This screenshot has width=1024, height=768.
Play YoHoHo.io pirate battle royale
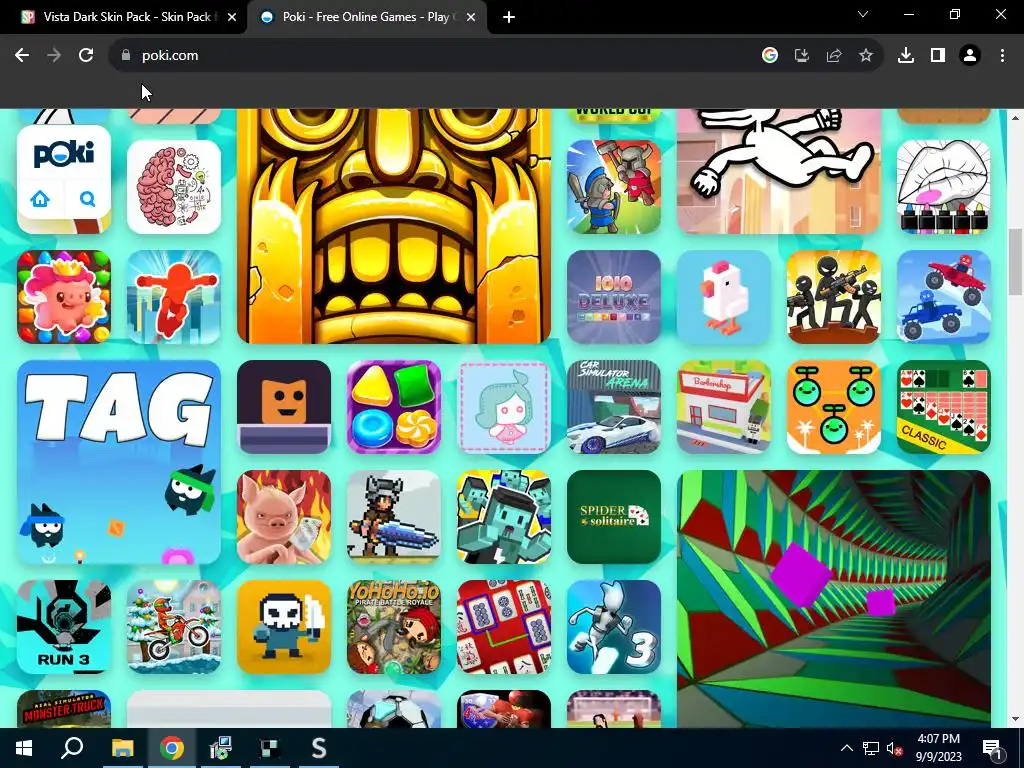click(x=394, y=627)
